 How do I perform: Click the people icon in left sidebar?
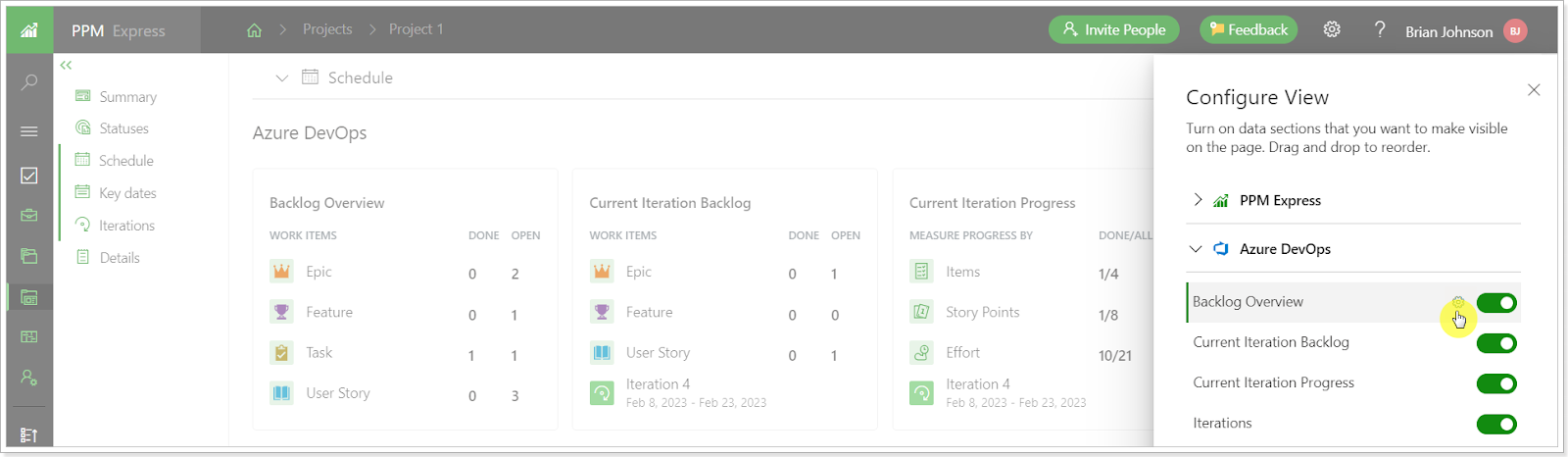pyautogui.click(x=29, y=378)
